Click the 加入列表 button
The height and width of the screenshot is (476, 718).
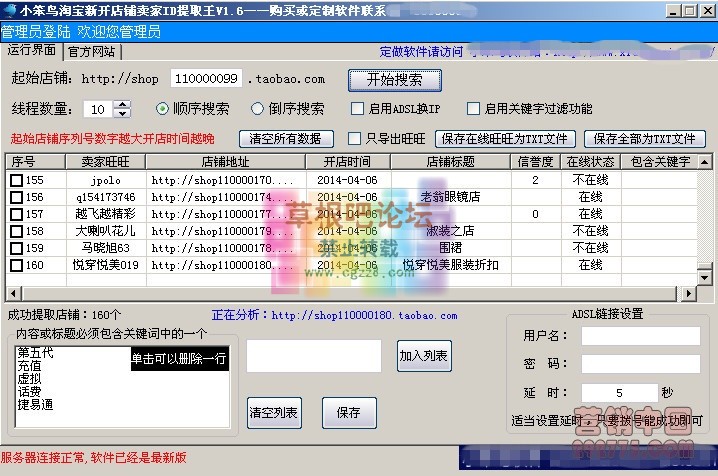424,356
